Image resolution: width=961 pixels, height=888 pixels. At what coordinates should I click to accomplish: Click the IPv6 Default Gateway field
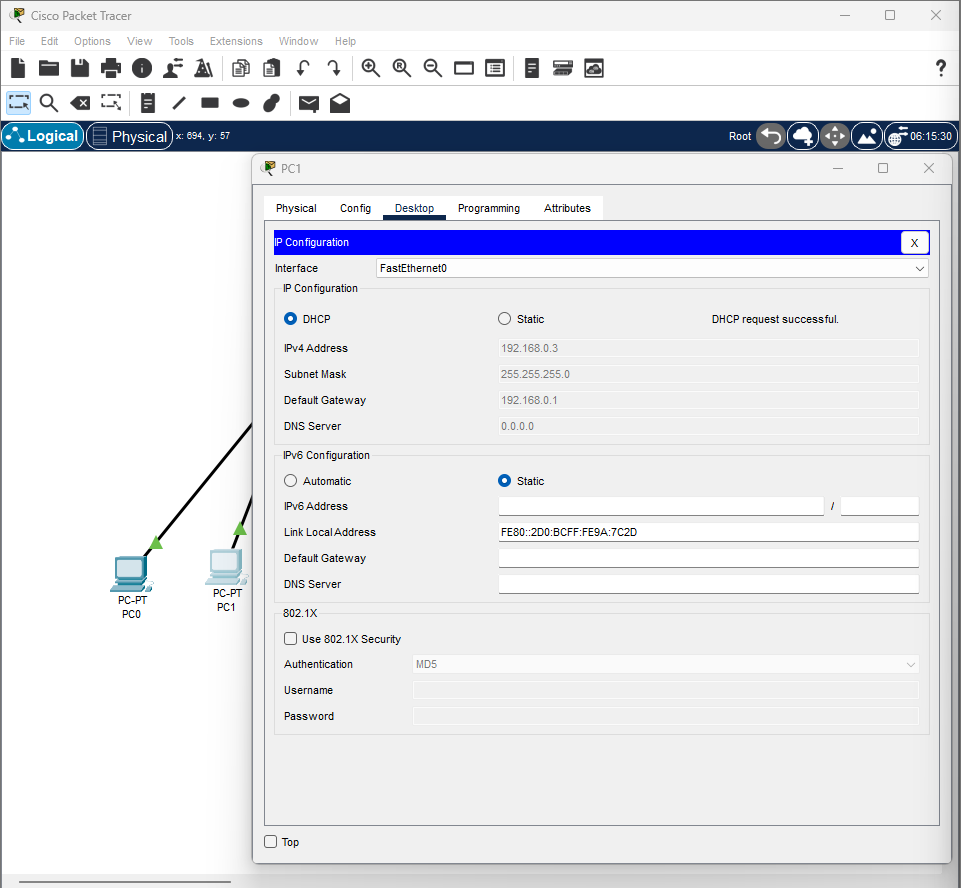click(708, 558)
